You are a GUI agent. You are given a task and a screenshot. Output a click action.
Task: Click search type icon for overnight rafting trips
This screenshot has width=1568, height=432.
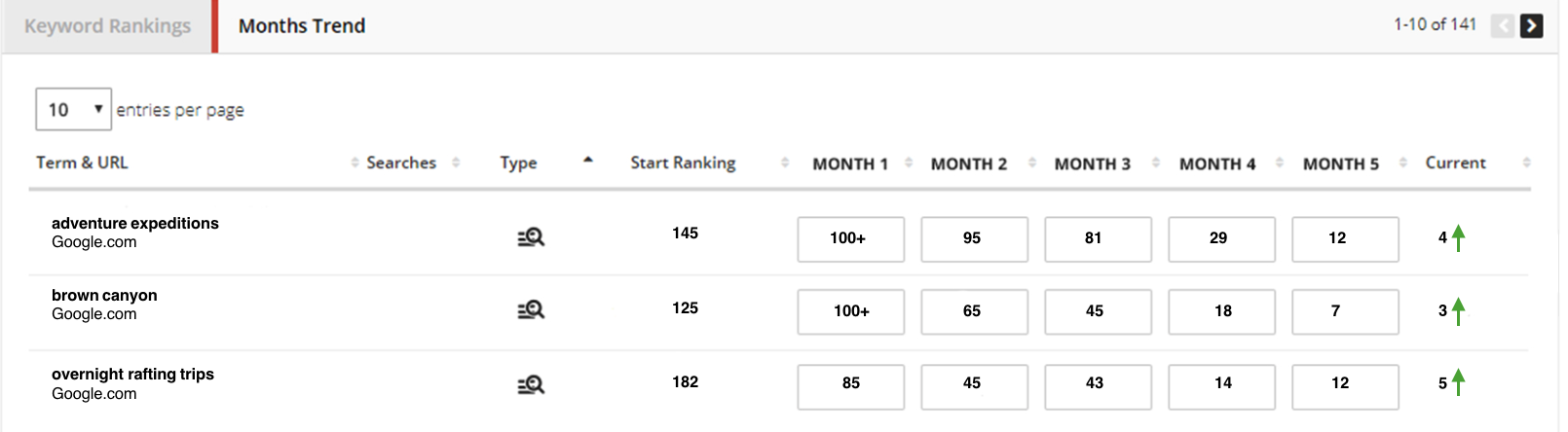tap(531, 385)
